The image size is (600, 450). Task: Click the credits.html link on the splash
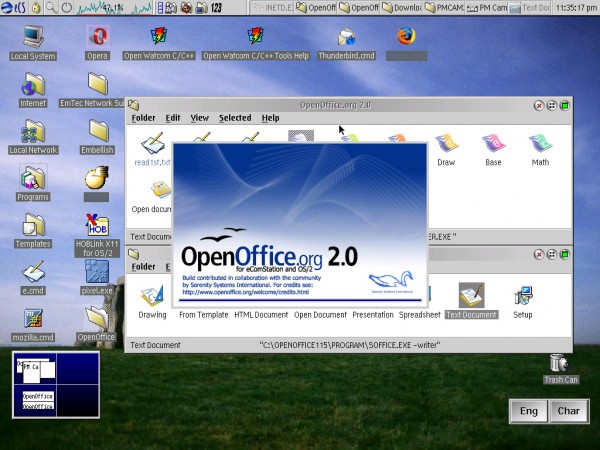[x=246, y=292]
